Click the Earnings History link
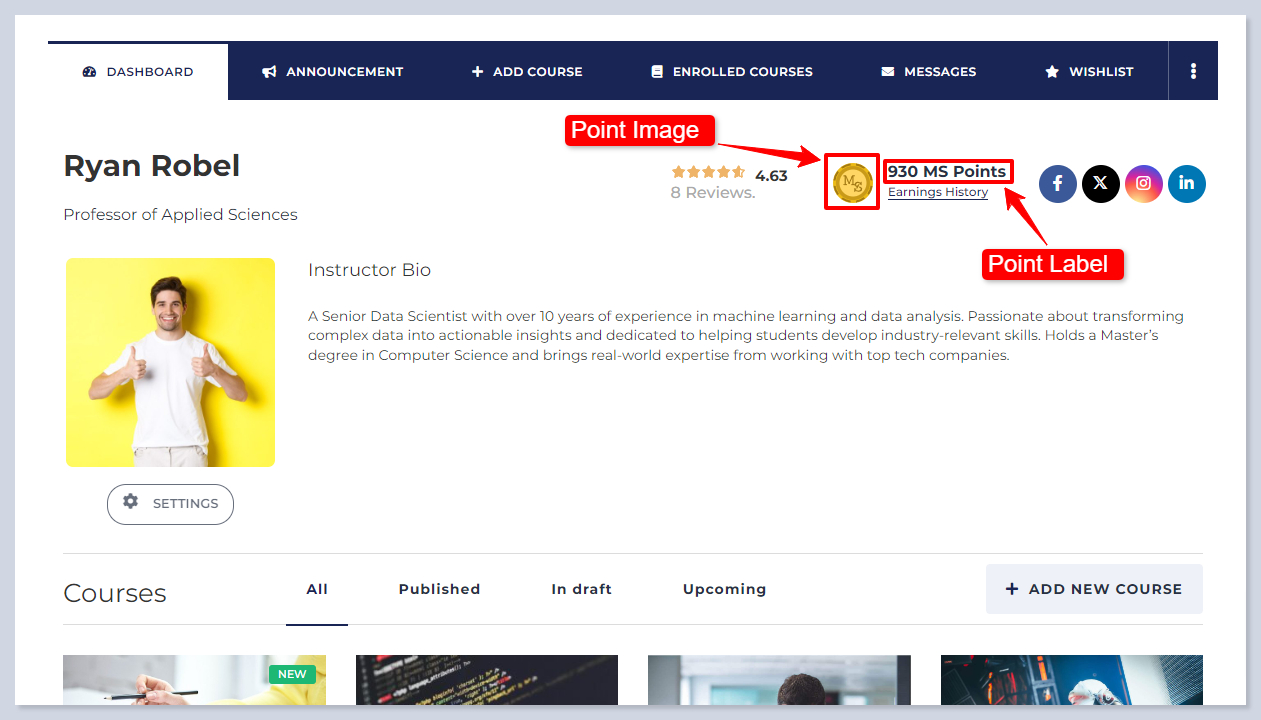The height and width of the screenshot is (720, 1261). (x=937, y=192)
